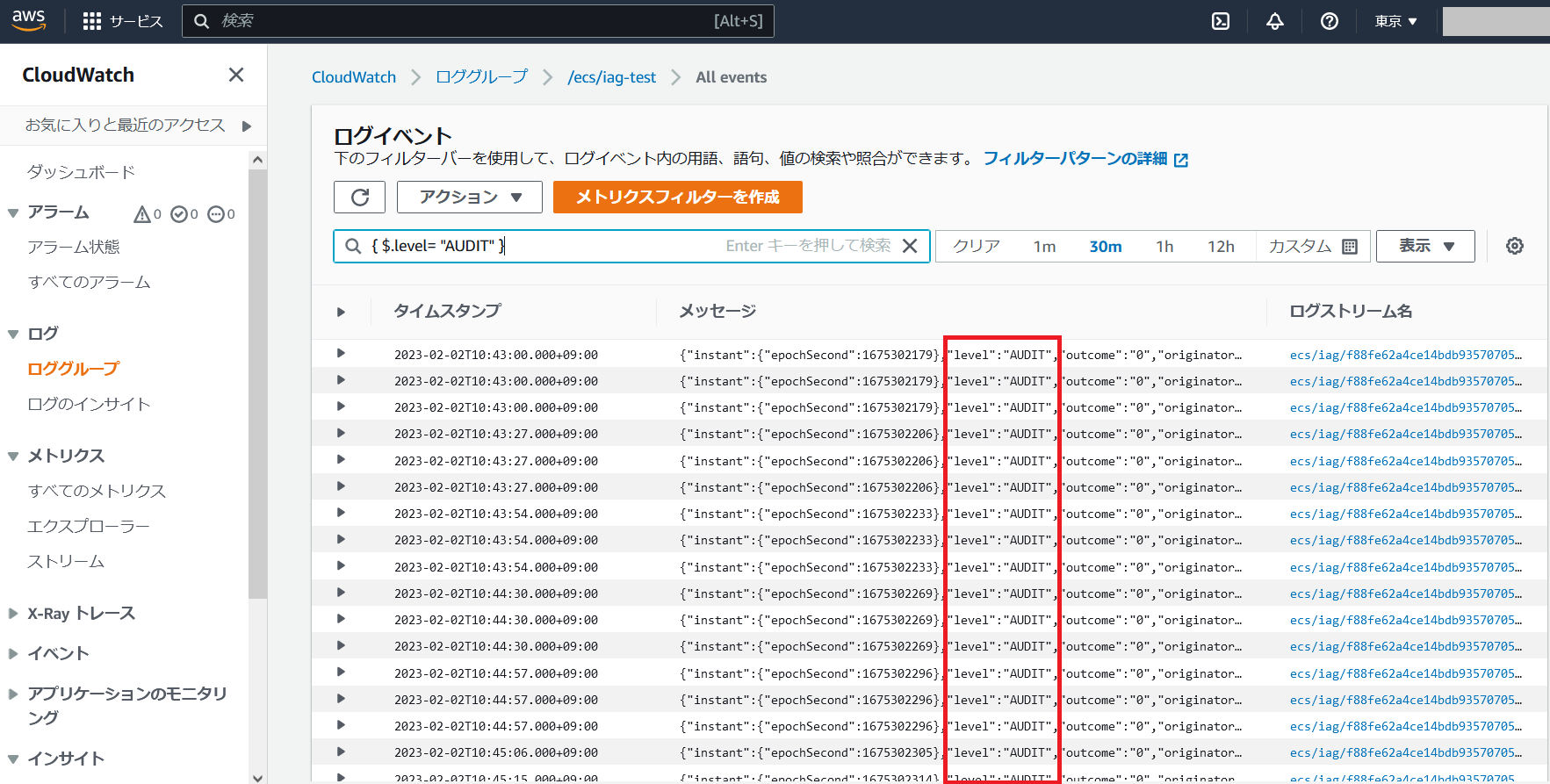
Task: Open ダッシュボード in sidebar
Action: pos(81,172)
